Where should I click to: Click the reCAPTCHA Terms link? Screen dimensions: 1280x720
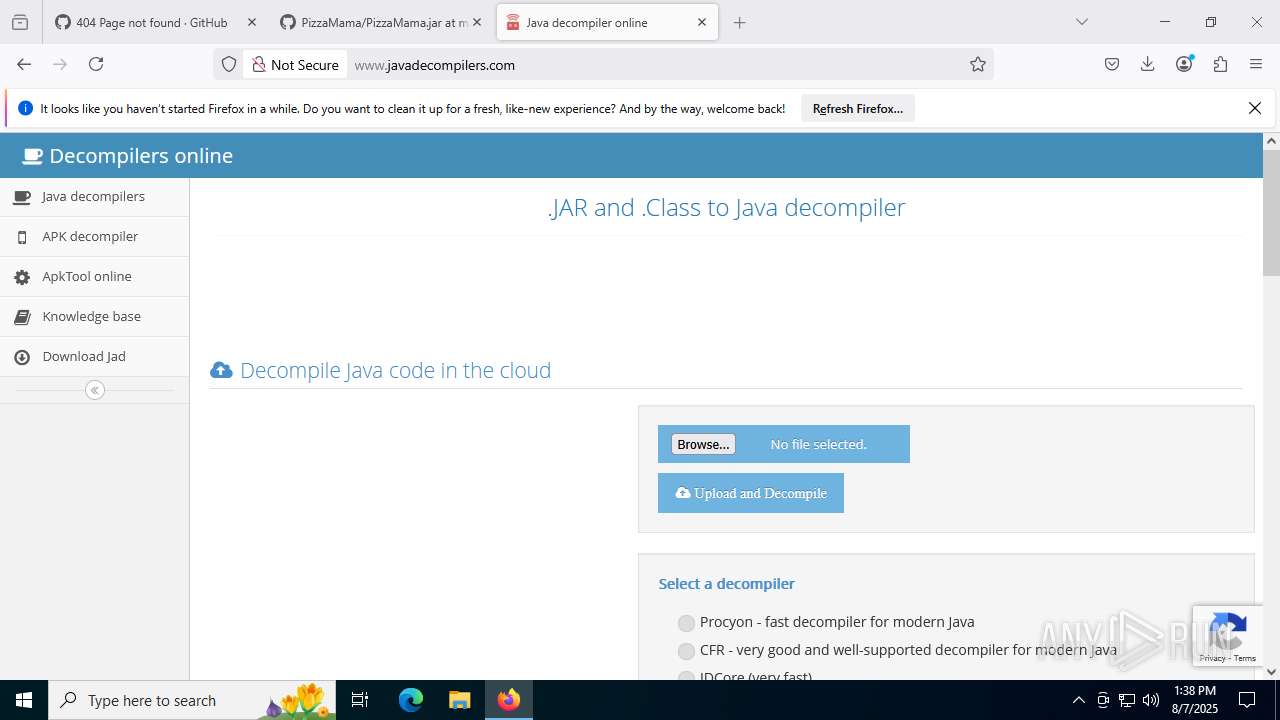click(x=1245, y=658)
